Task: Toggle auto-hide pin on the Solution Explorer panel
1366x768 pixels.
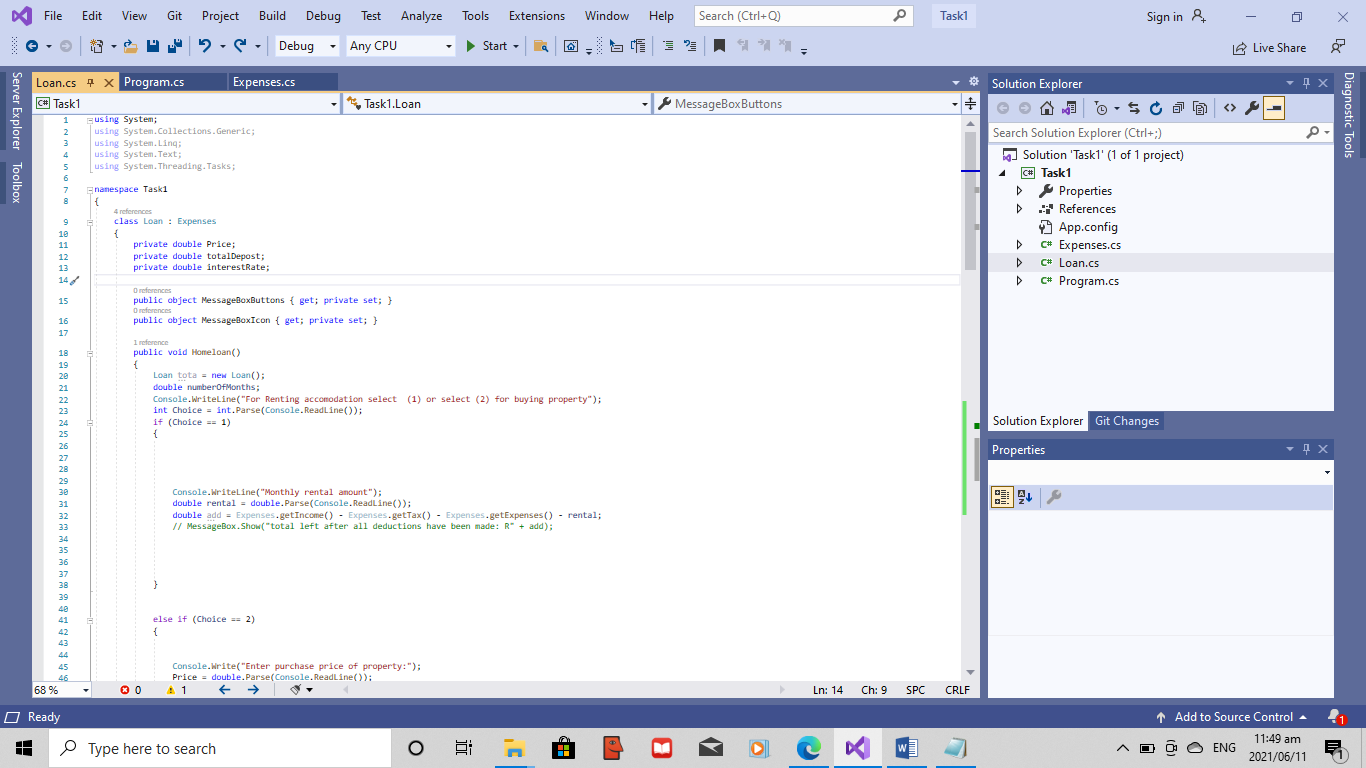Action: (1305, 84)
